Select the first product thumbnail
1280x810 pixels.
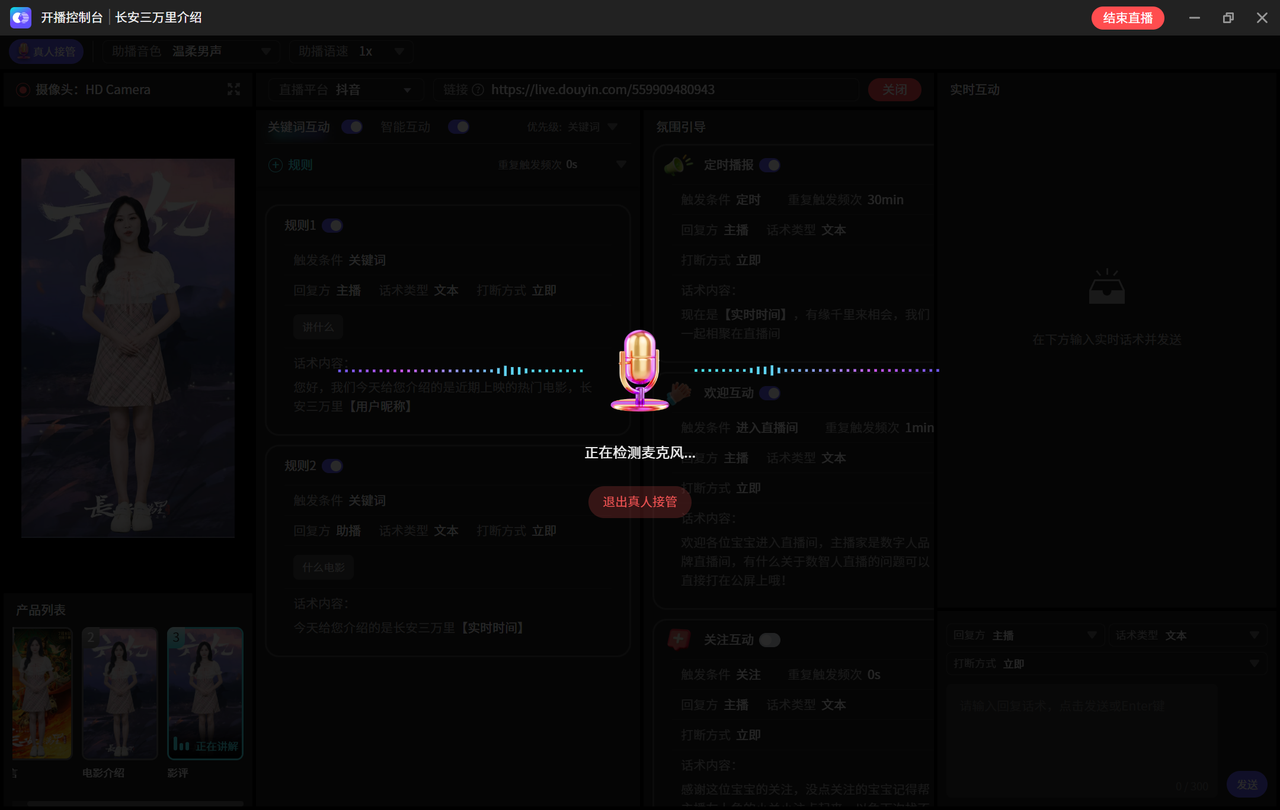[x=42, y=693]
